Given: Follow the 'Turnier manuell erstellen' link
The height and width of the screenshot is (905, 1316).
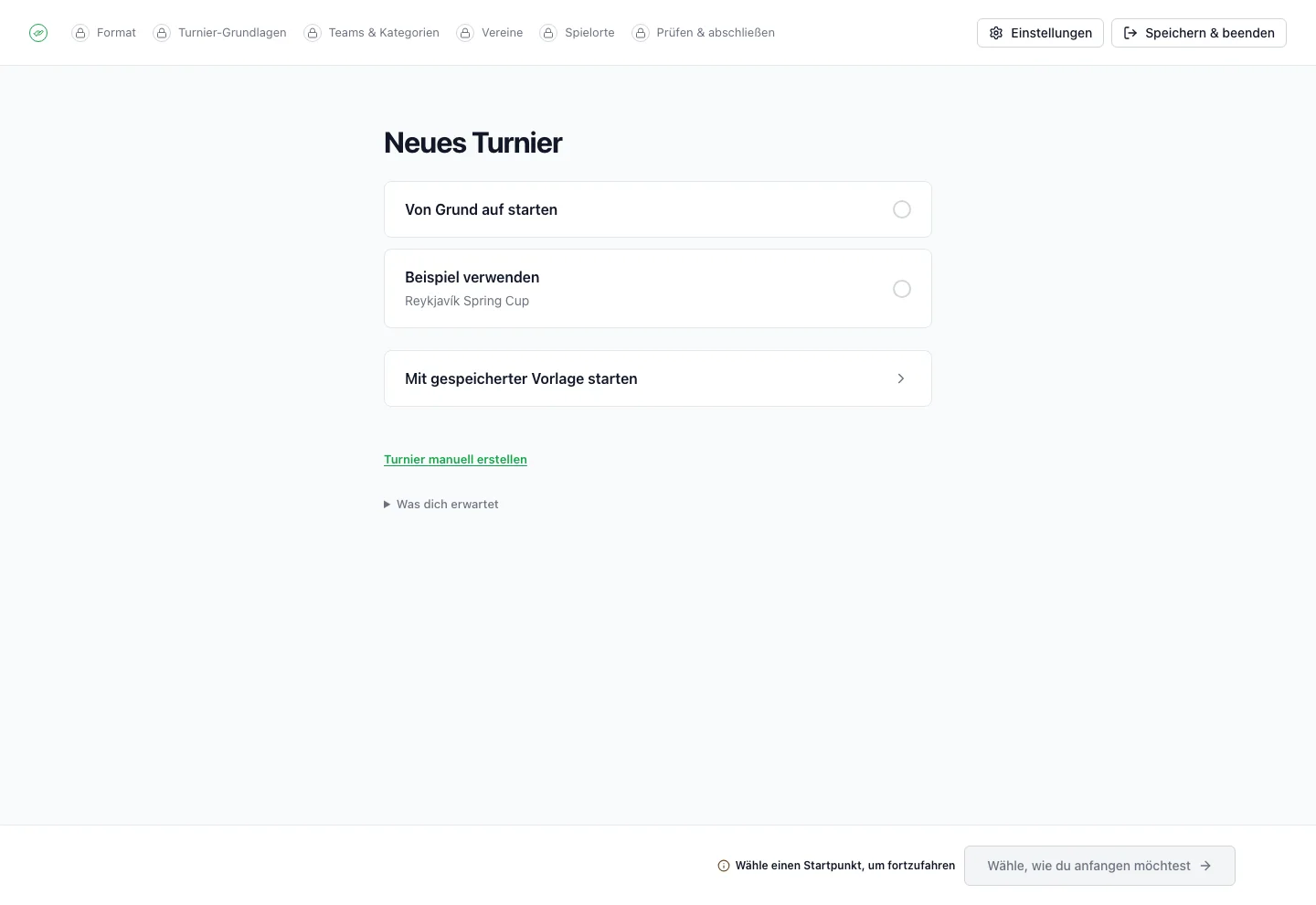Looking at the screenshot, I should coord(455,460).
